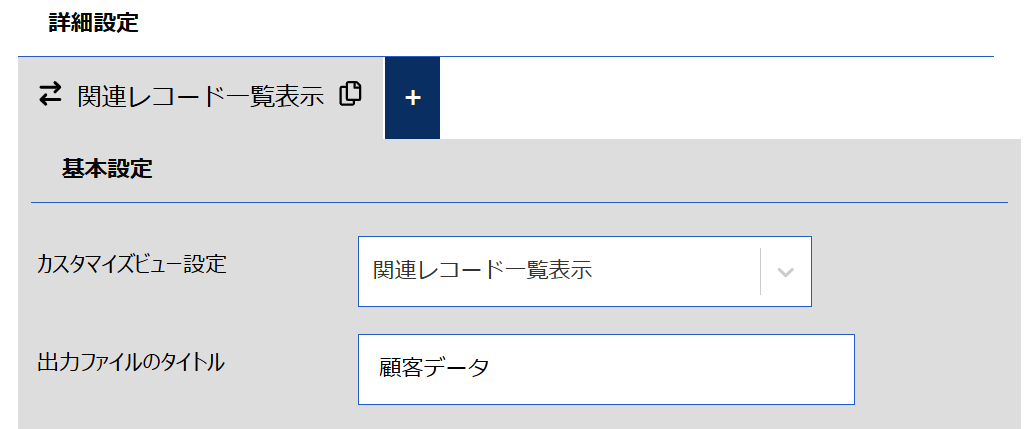
Task: Select the 関連レコード一覧表示 tab
Action: 200,98
